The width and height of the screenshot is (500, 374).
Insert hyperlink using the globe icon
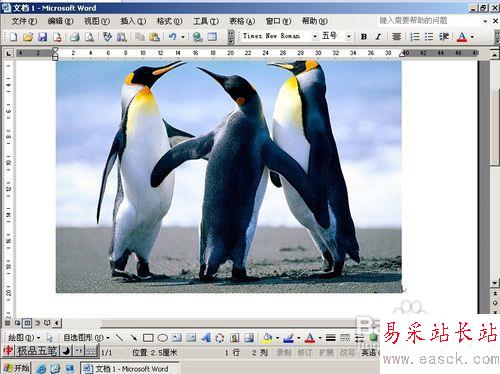coord(197,37)
